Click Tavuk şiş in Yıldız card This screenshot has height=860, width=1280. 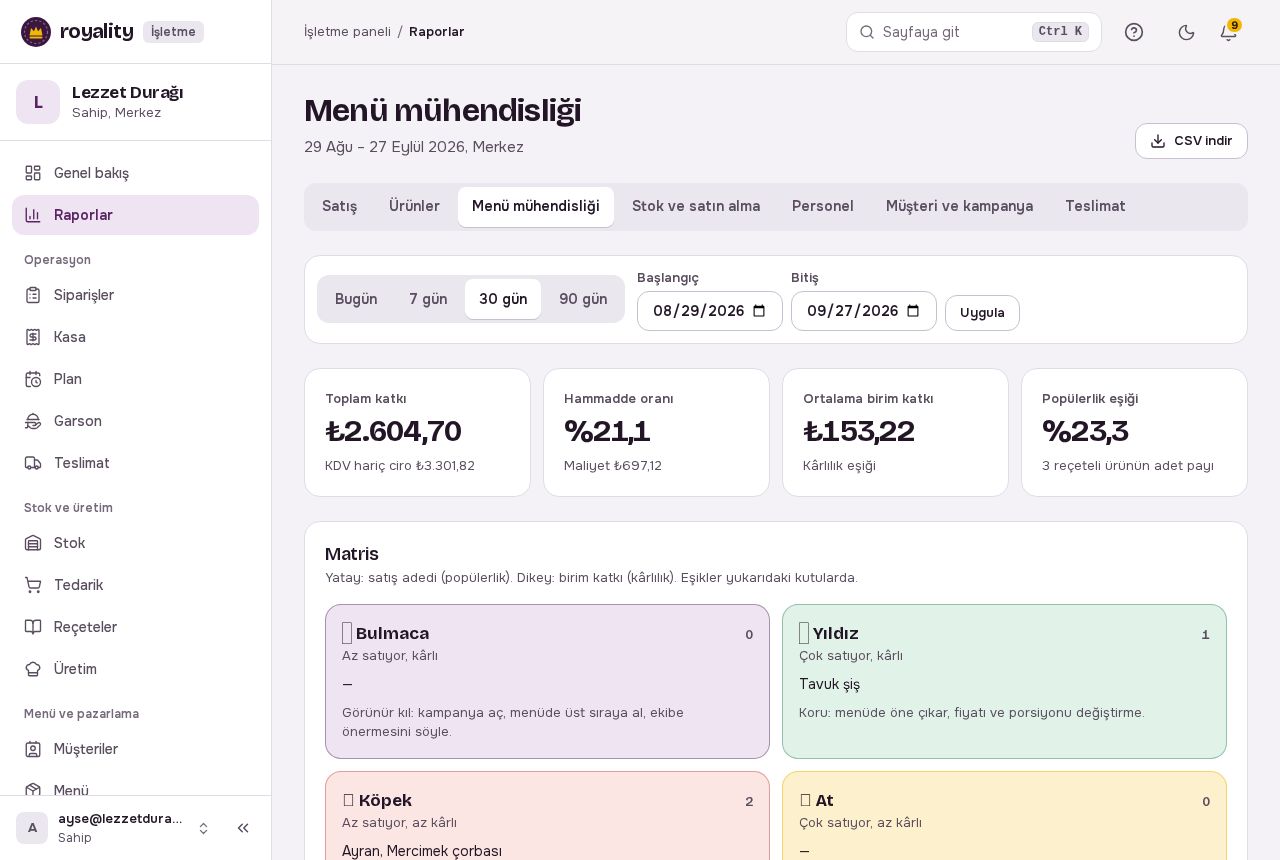[829, 685]
